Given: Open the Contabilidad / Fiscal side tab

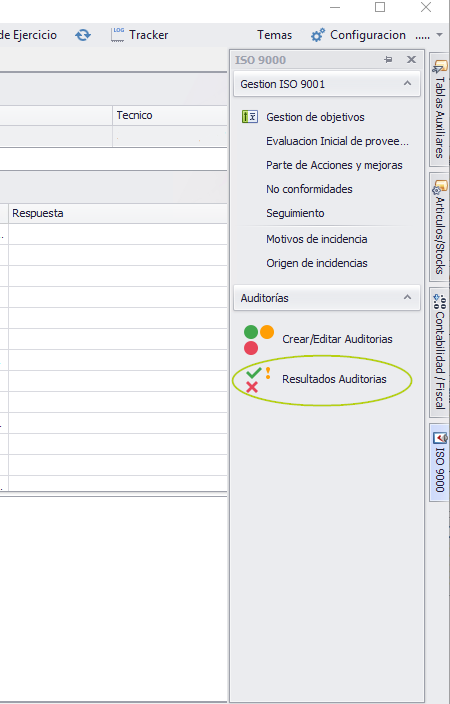Looking at the screenshot, I should (439, 352).
